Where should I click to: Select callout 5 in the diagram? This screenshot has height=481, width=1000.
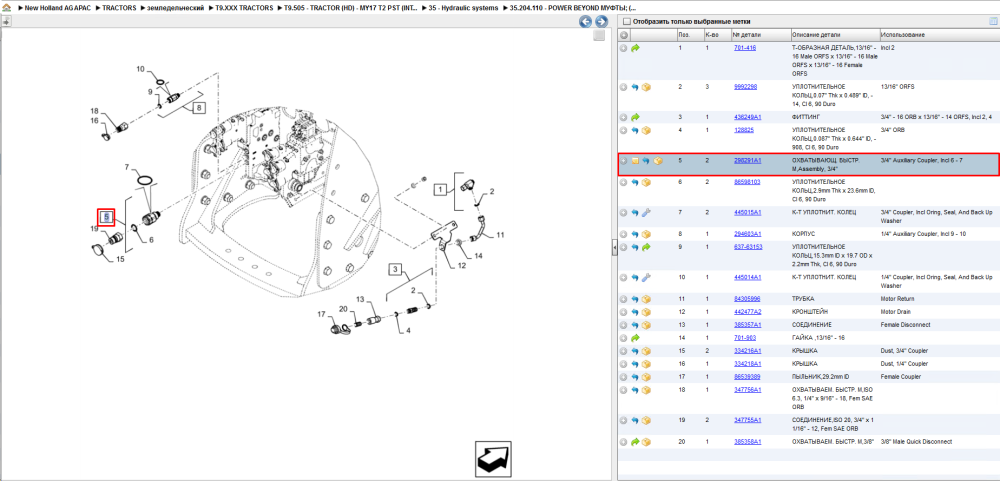[x=106, y=218]
